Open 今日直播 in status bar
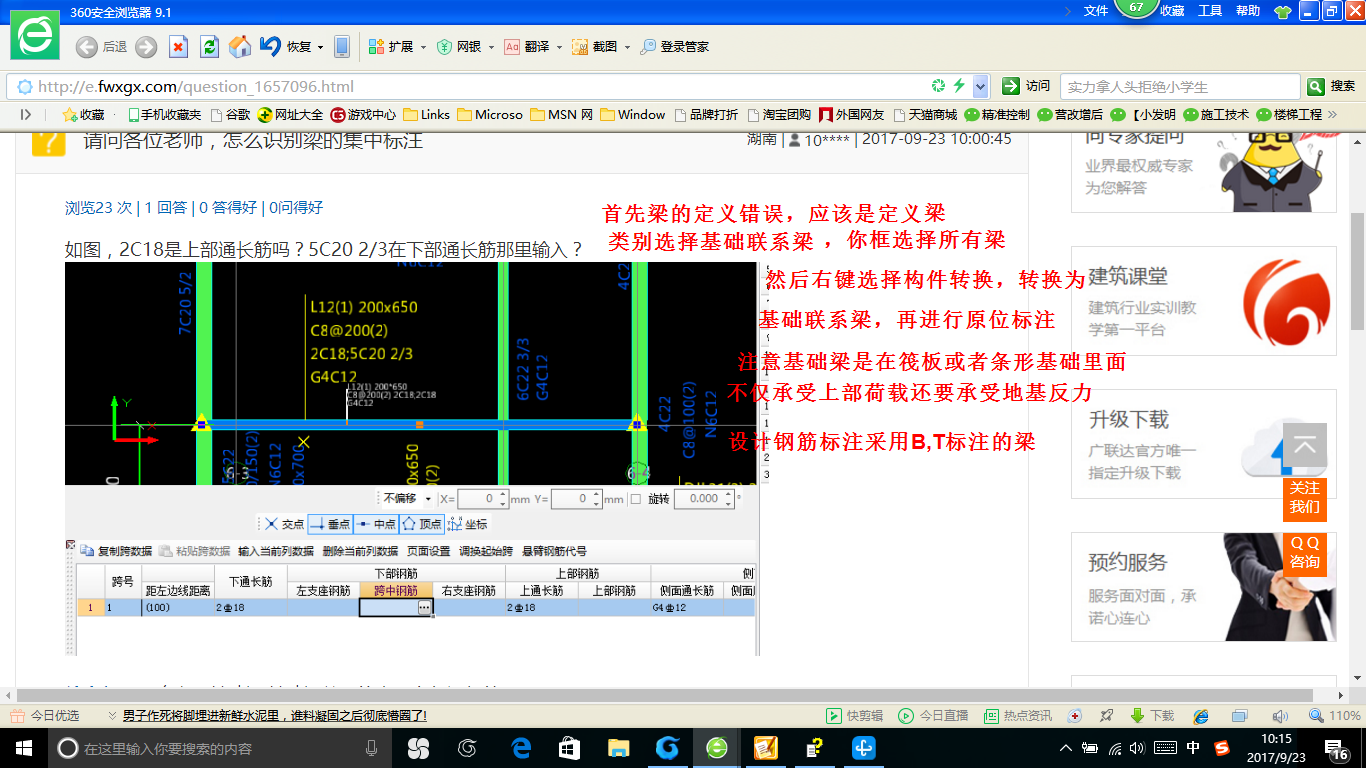This screenshot has width=1366, height=768. (934, 716)
